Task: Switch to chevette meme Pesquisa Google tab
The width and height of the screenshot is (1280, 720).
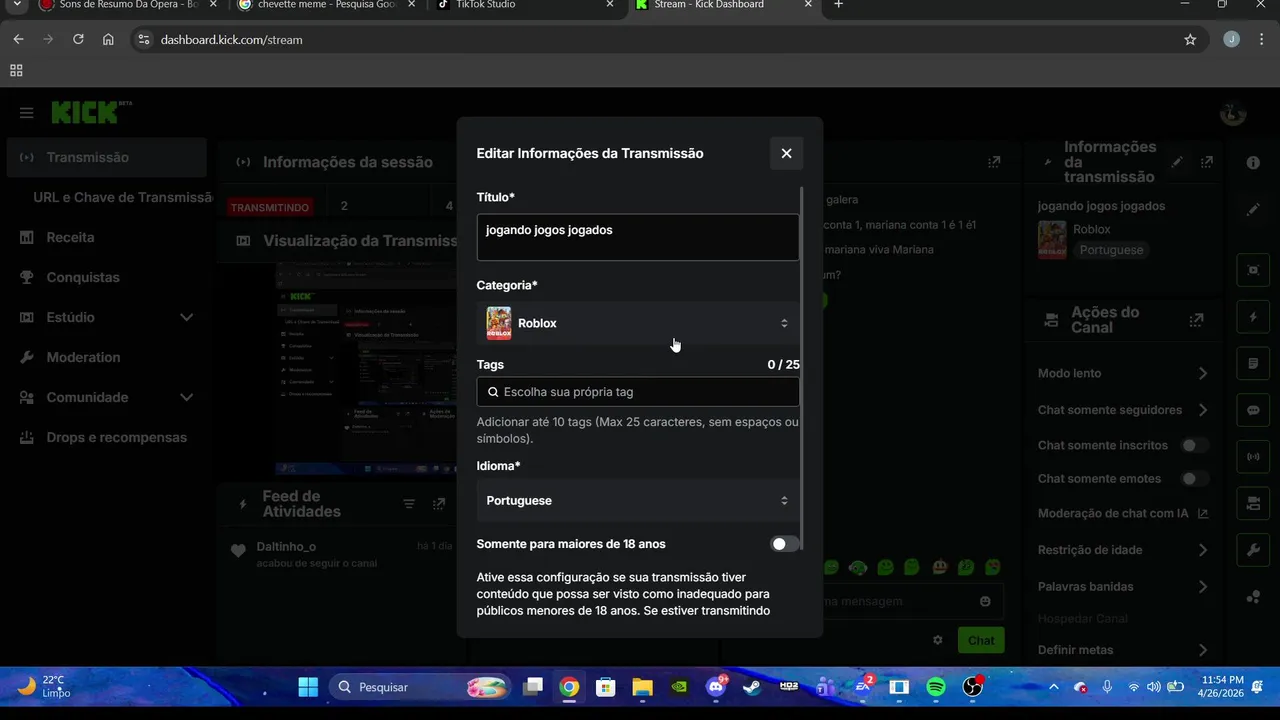Action: click(328, 5)
